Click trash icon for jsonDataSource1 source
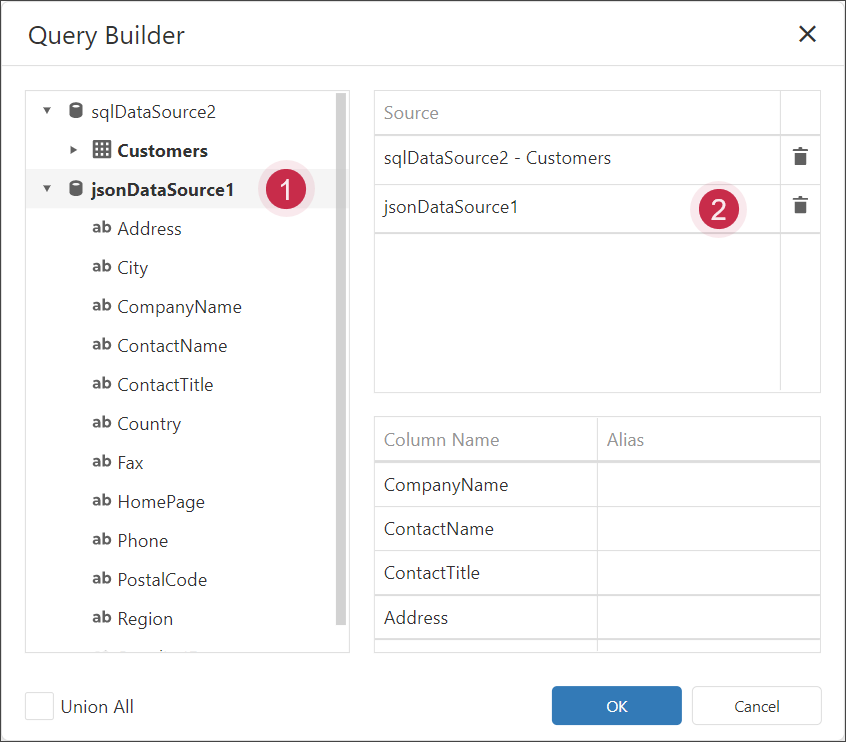The height and width of the screenshot is (742, 846). click(x=800, y=206)
